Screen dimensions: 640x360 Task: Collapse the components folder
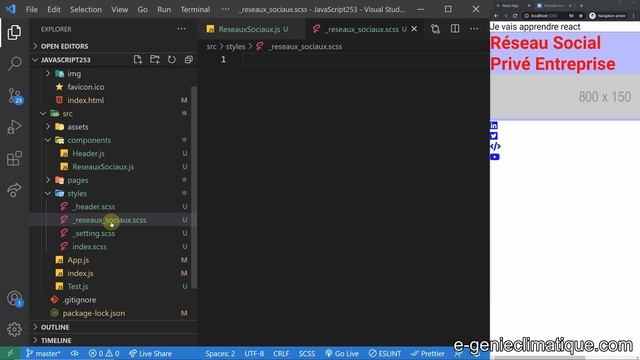(x=89, y=140)
